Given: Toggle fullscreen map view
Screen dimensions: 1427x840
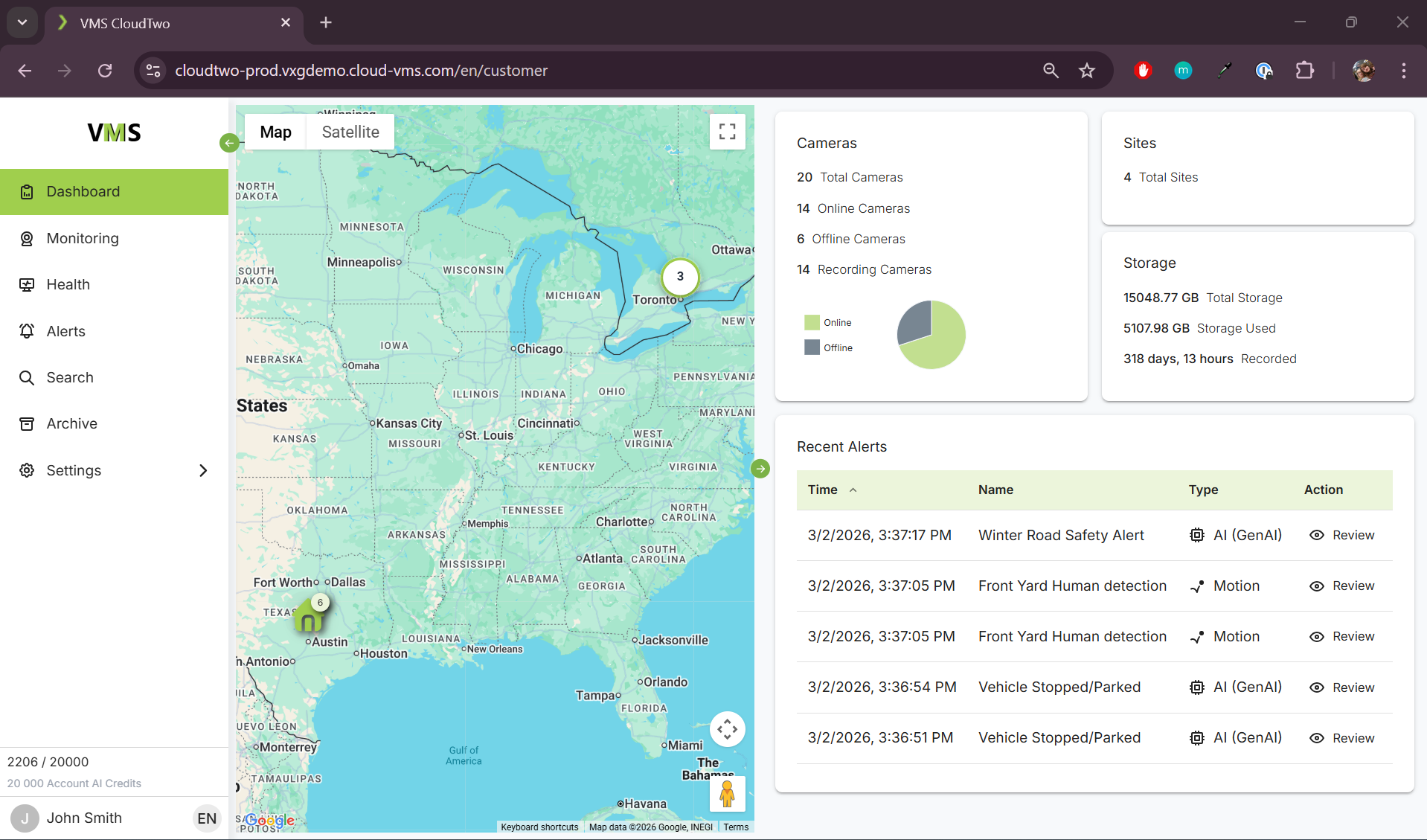Looking at the screenshot, I should click(727, 132).
